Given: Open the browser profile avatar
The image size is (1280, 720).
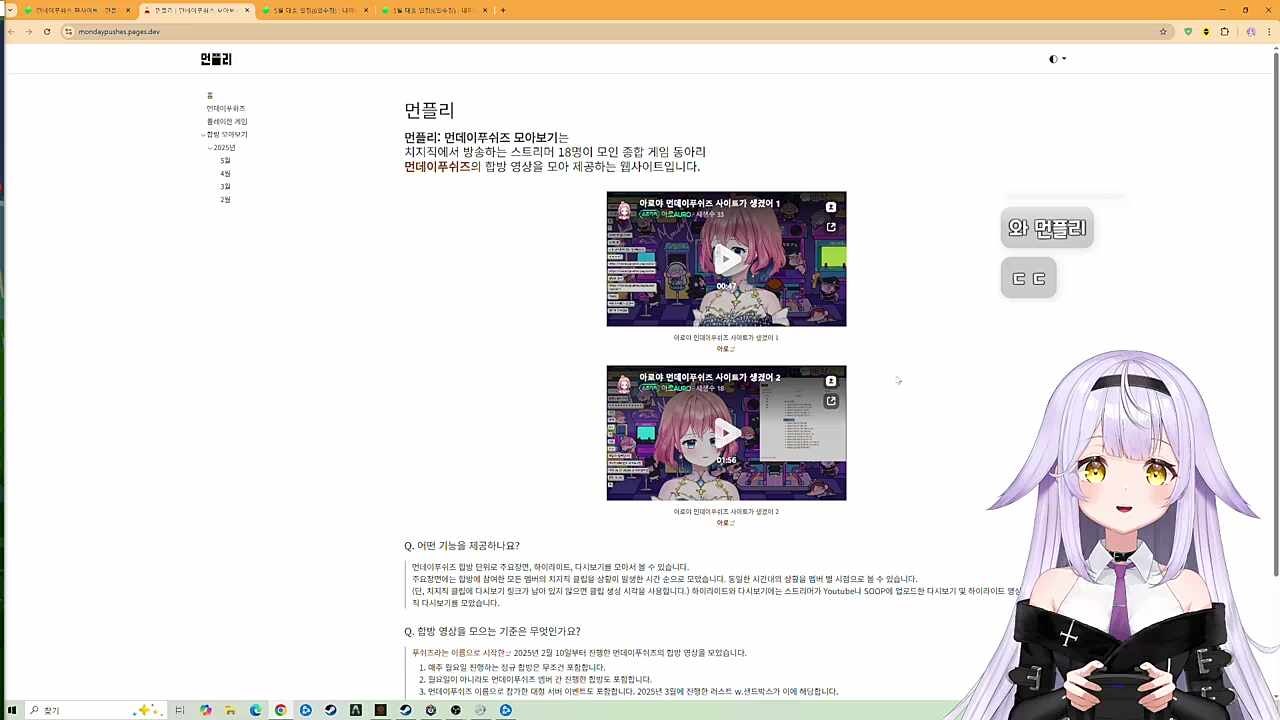Looking at the screenshot, I should (1251, 32).
